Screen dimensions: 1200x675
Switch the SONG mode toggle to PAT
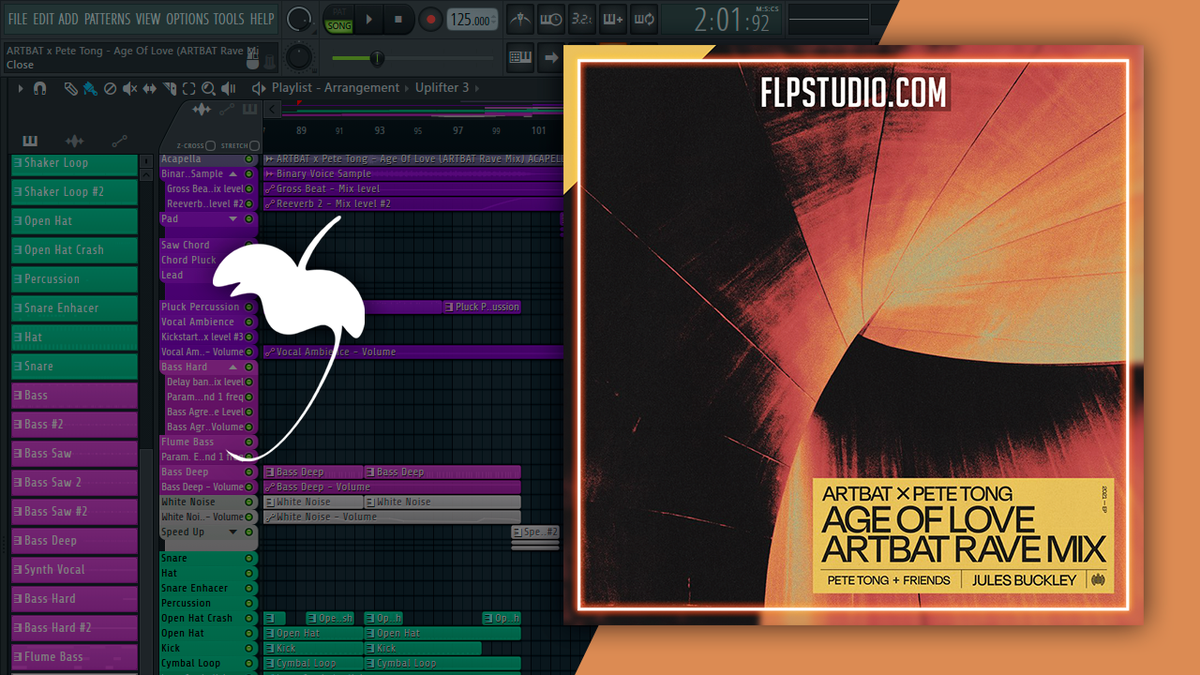tap(338, 19)
